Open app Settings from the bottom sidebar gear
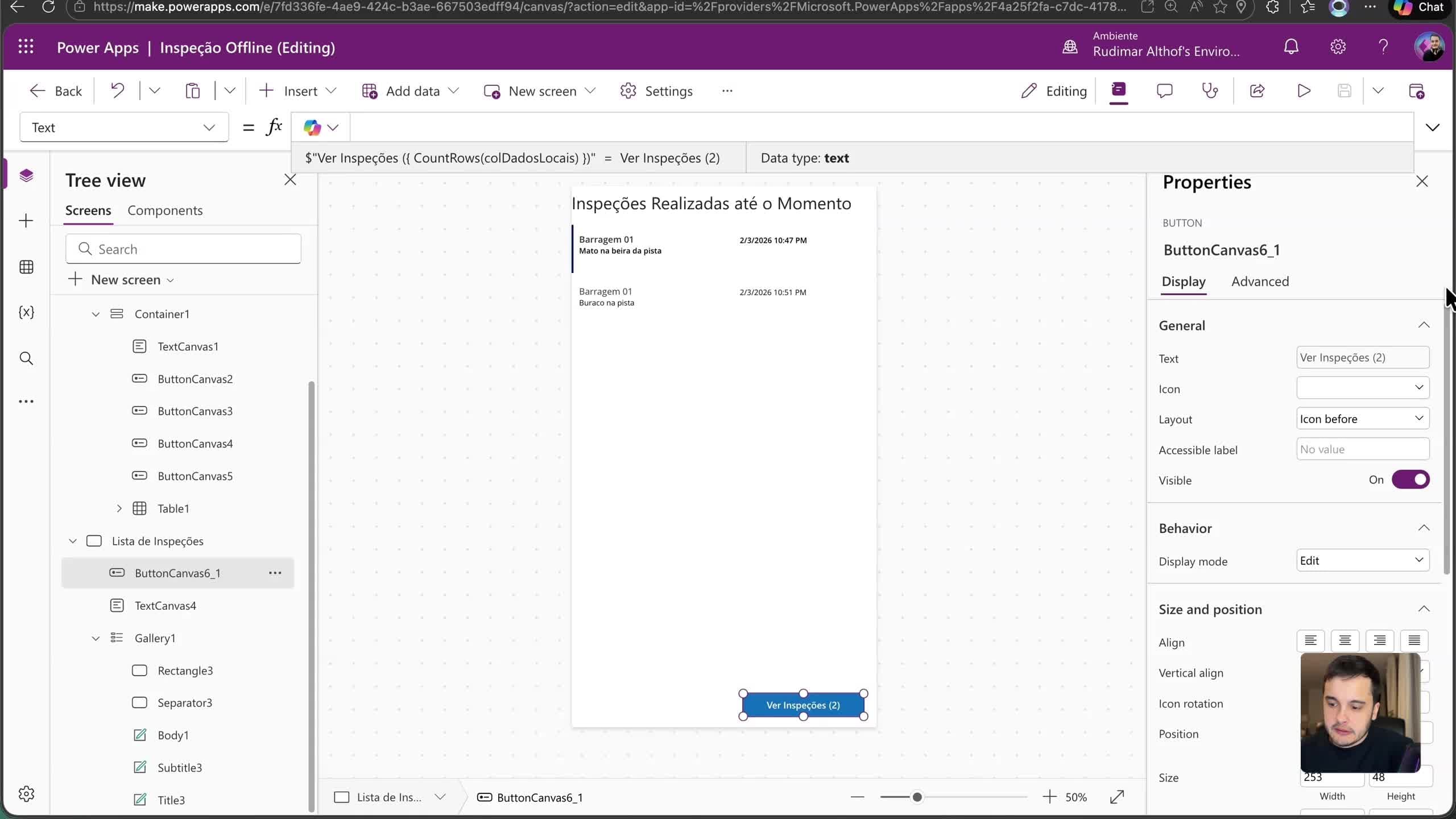 click(x=26, y=794)
